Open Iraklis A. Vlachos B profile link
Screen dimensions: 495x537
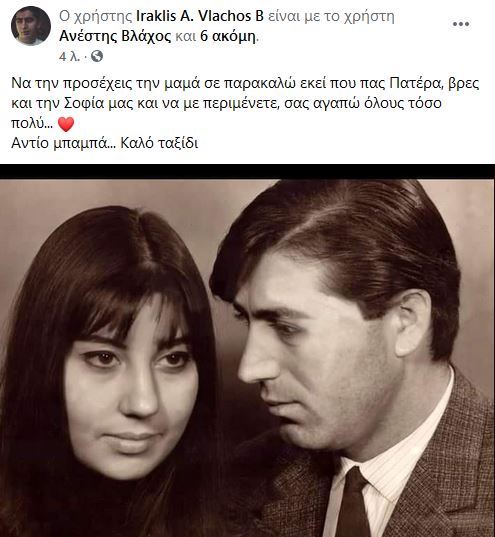[x=200, y=16]
